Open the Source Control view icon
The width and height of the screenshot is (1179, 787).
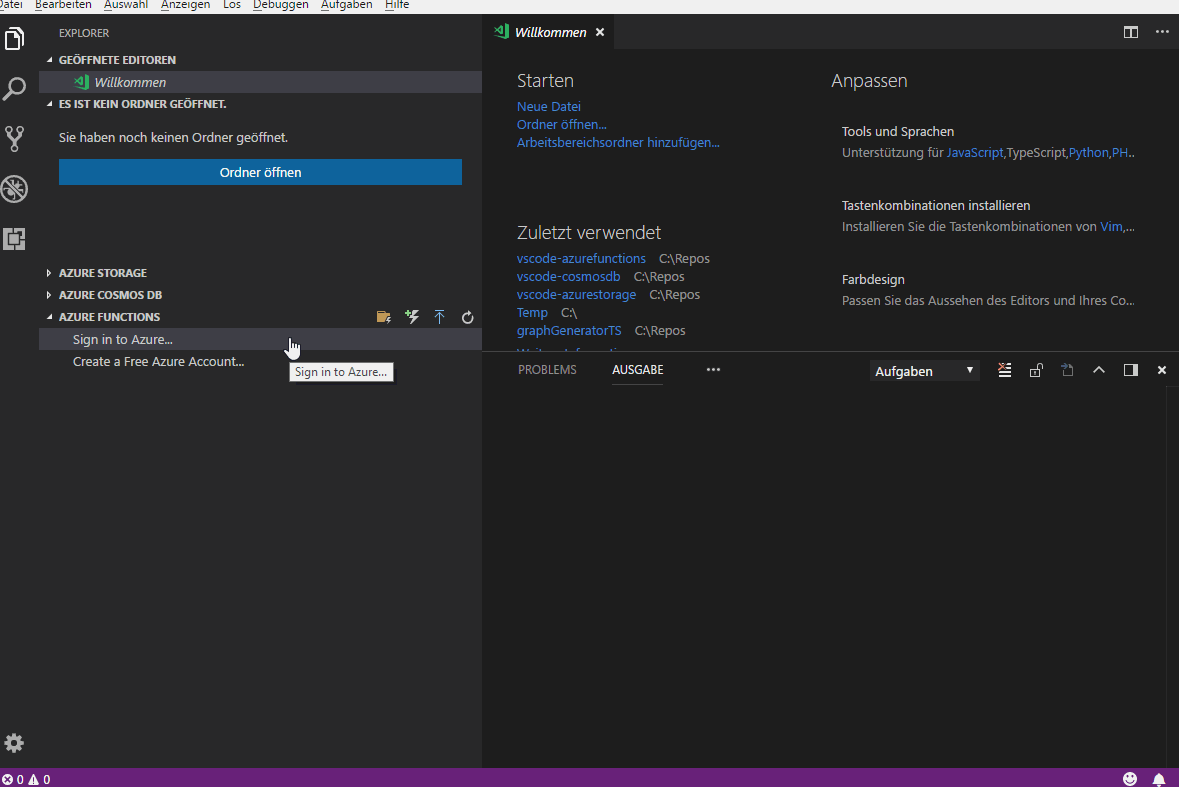(14, 138)
